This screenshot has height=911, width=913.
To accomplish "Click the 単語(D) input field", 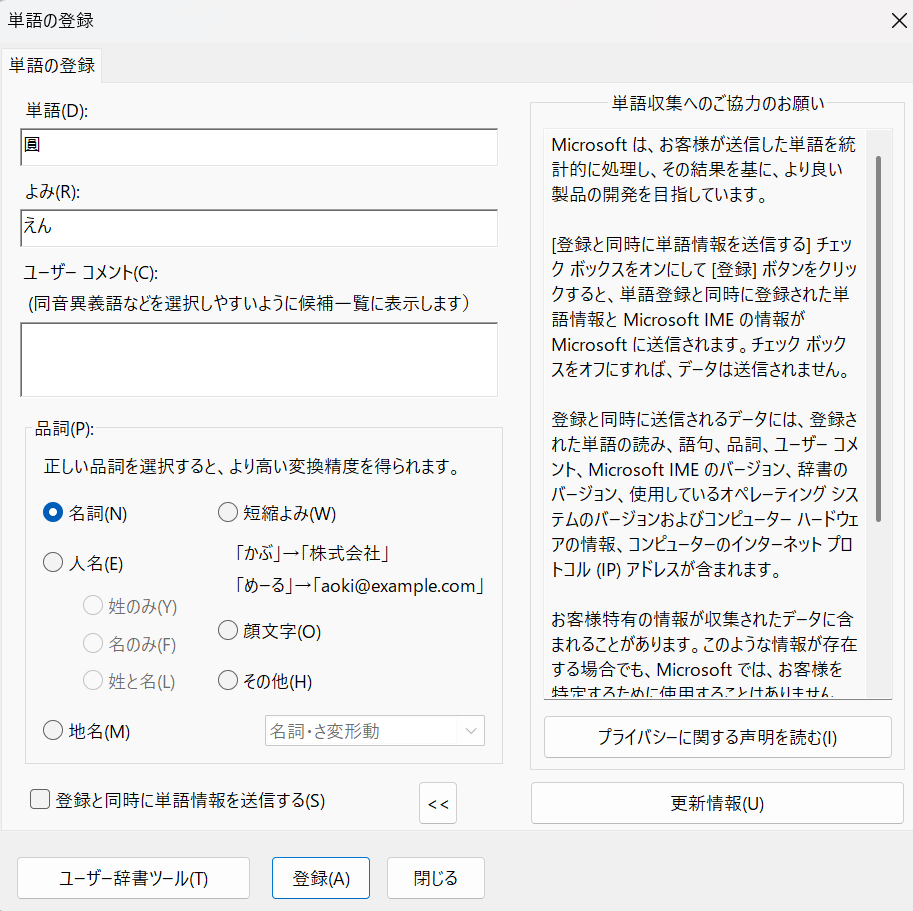I will pyautogui.click(x=258, y=147).
